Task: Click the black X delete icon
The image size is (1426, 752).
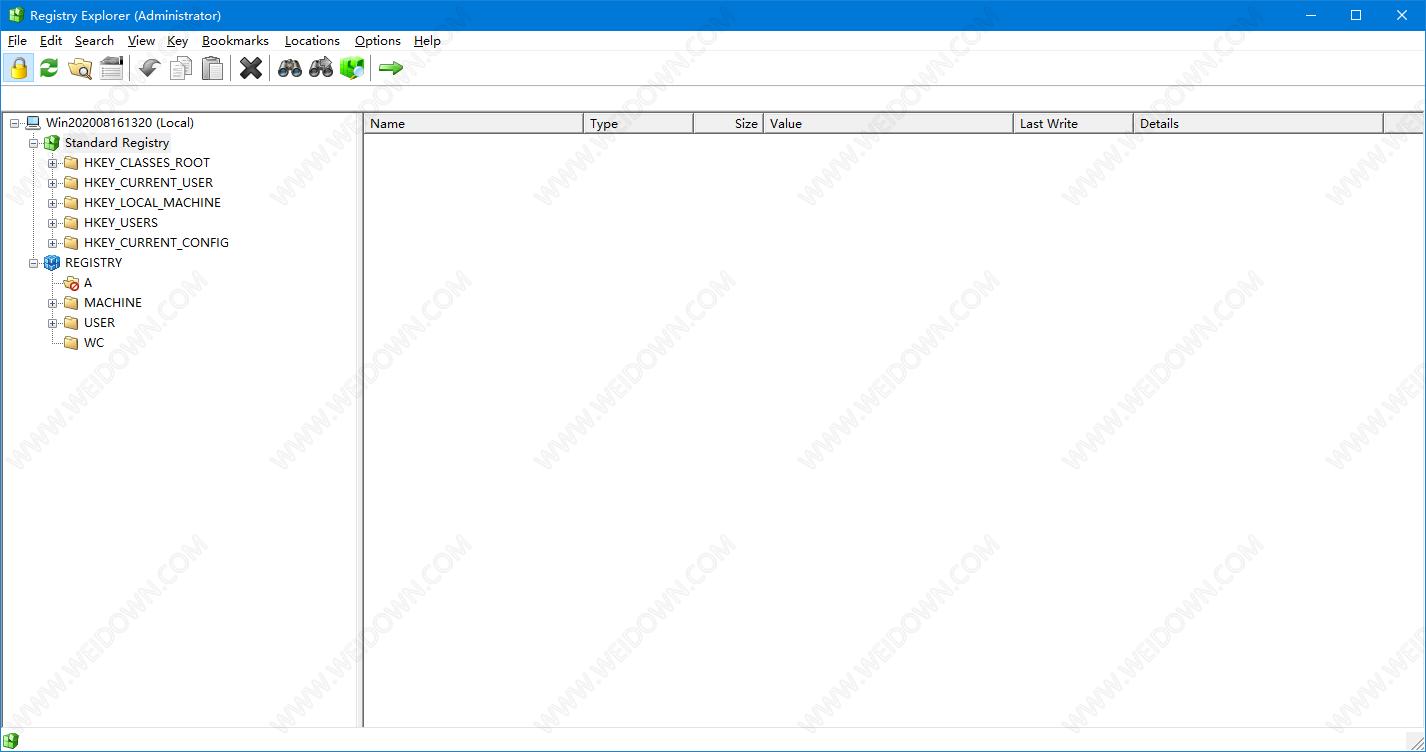Action: pos(251,68)
